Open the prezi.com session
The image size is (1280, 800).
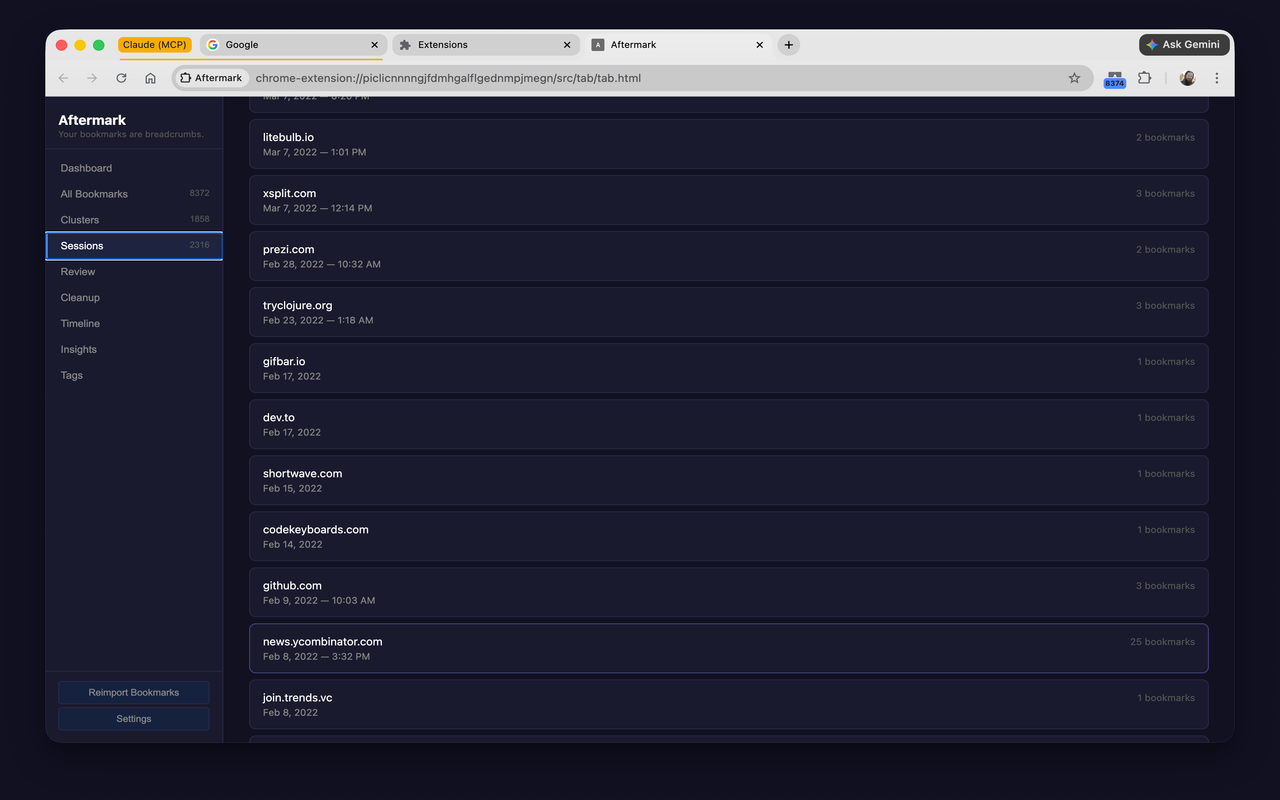(728, 256)
